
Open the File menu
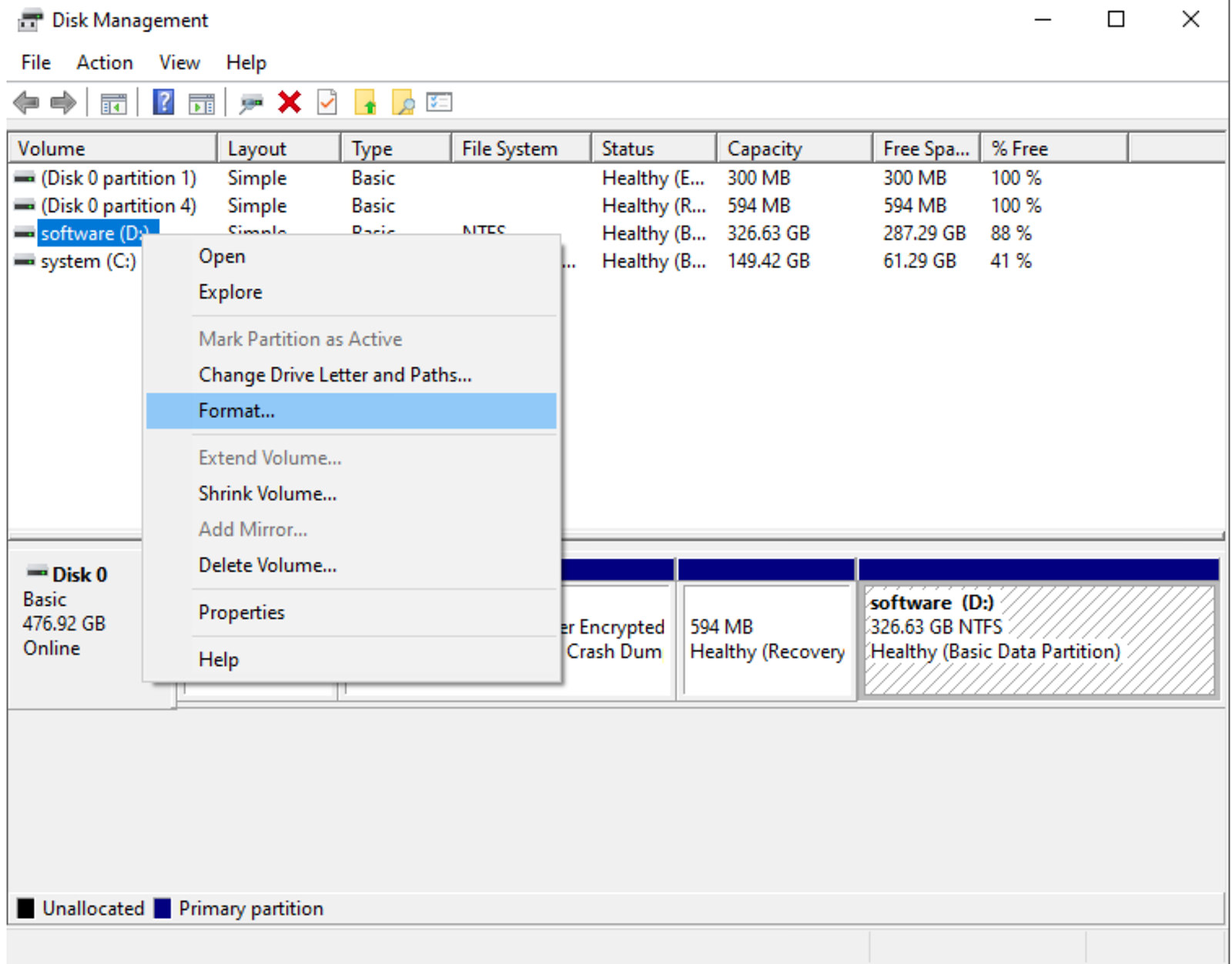point(36,62)
